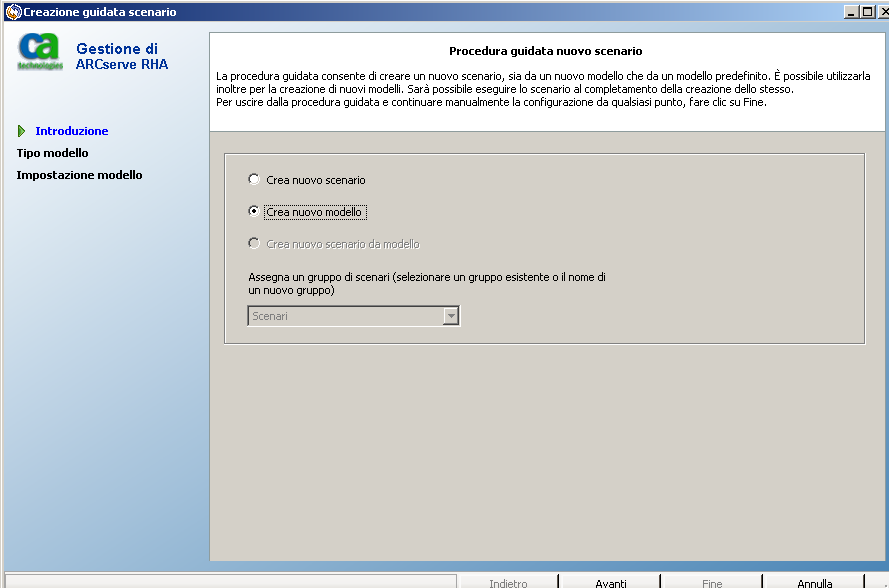The image size is (889, 588).
Task: Select the Impostazione modello step
Action: [x=79, y=175]
